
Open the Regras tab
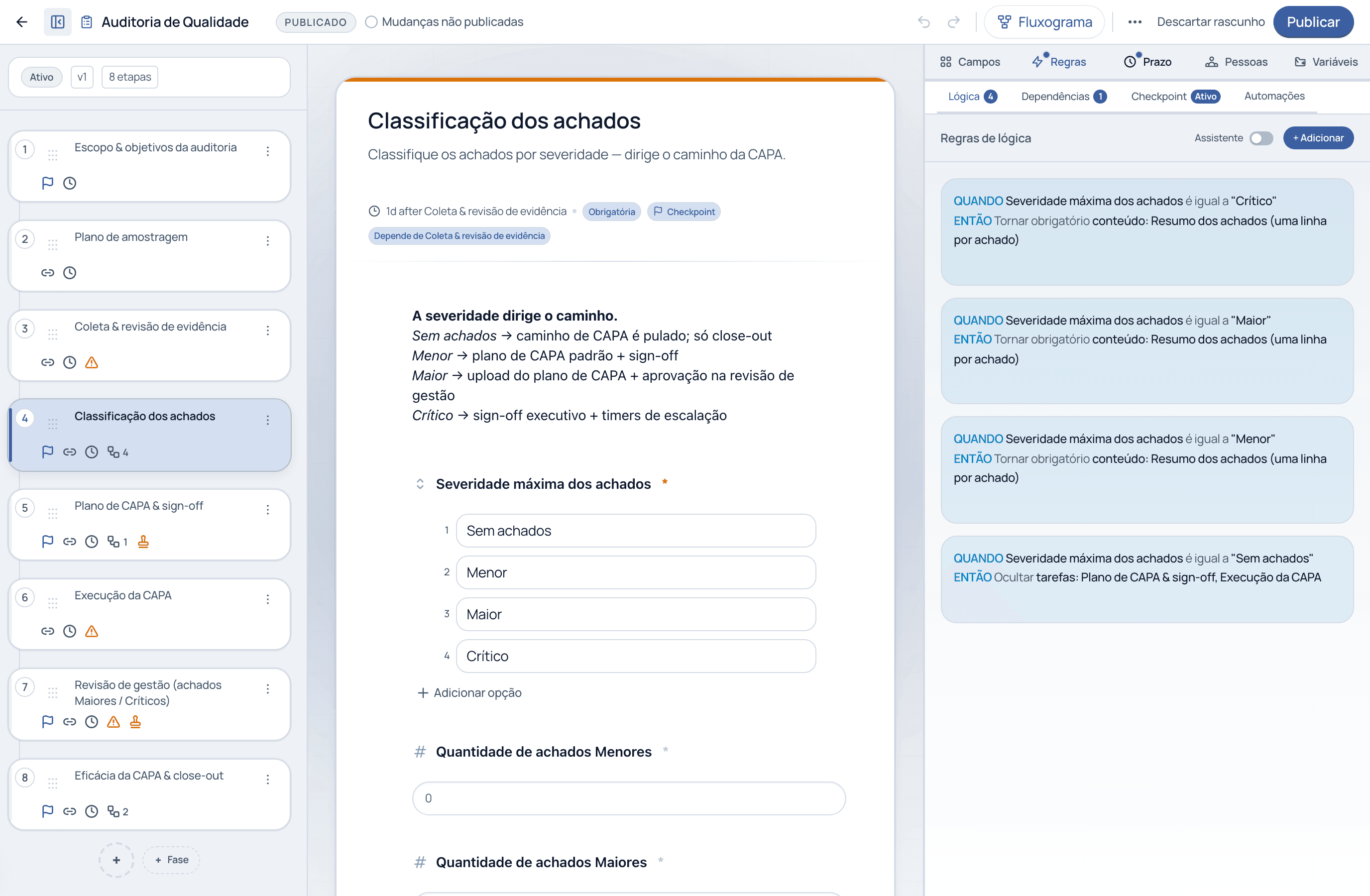tap(1059, 62)
